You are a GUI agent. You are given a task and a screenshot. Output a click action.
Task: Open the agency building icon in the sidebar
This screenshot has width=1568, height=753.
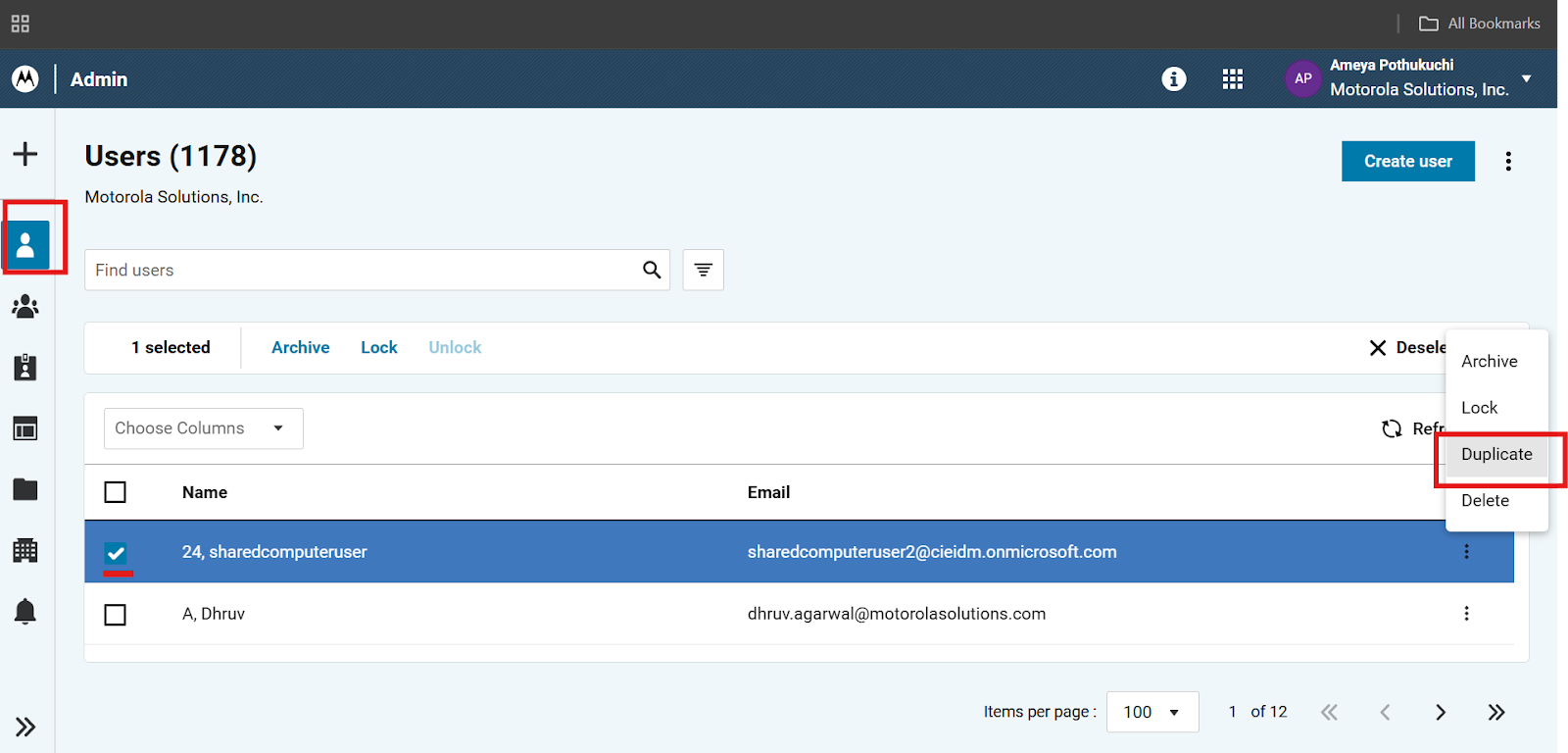pyautogui.click(x=25, y=550)
